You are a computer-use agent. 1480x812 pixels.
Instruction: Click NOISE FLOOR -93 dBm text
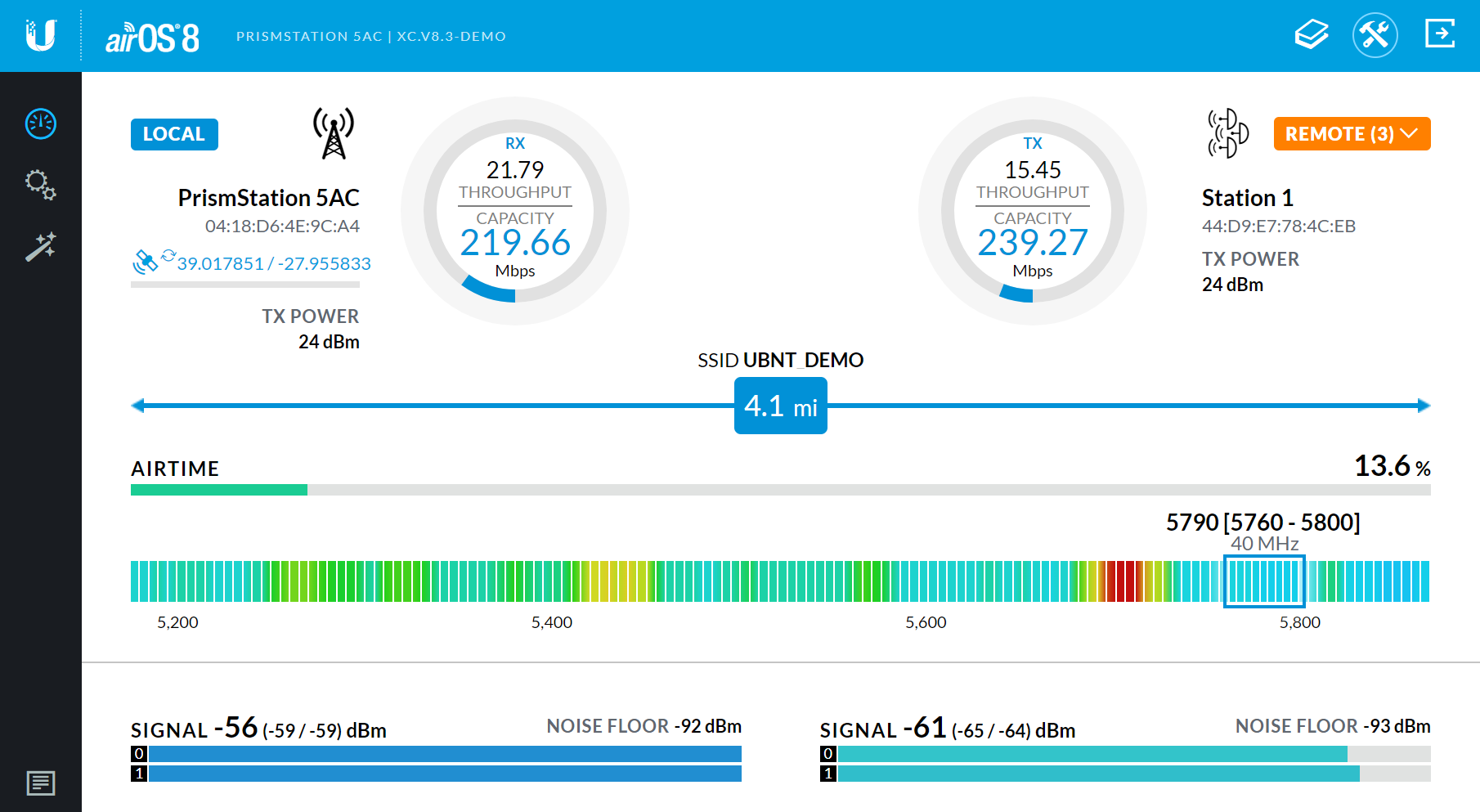pos(1333,726)
